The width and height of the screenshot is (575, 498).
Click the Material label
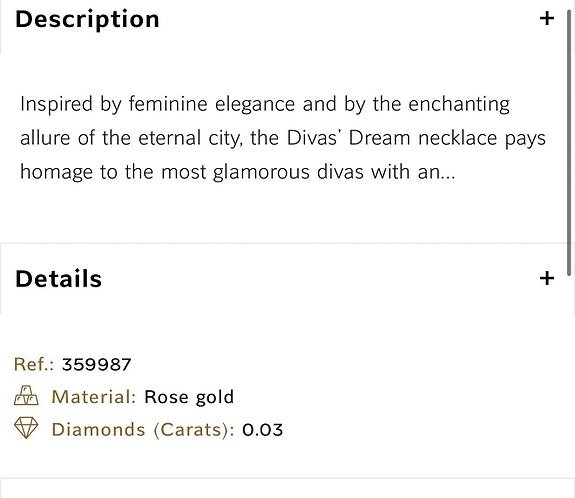[x=94, y=397]
